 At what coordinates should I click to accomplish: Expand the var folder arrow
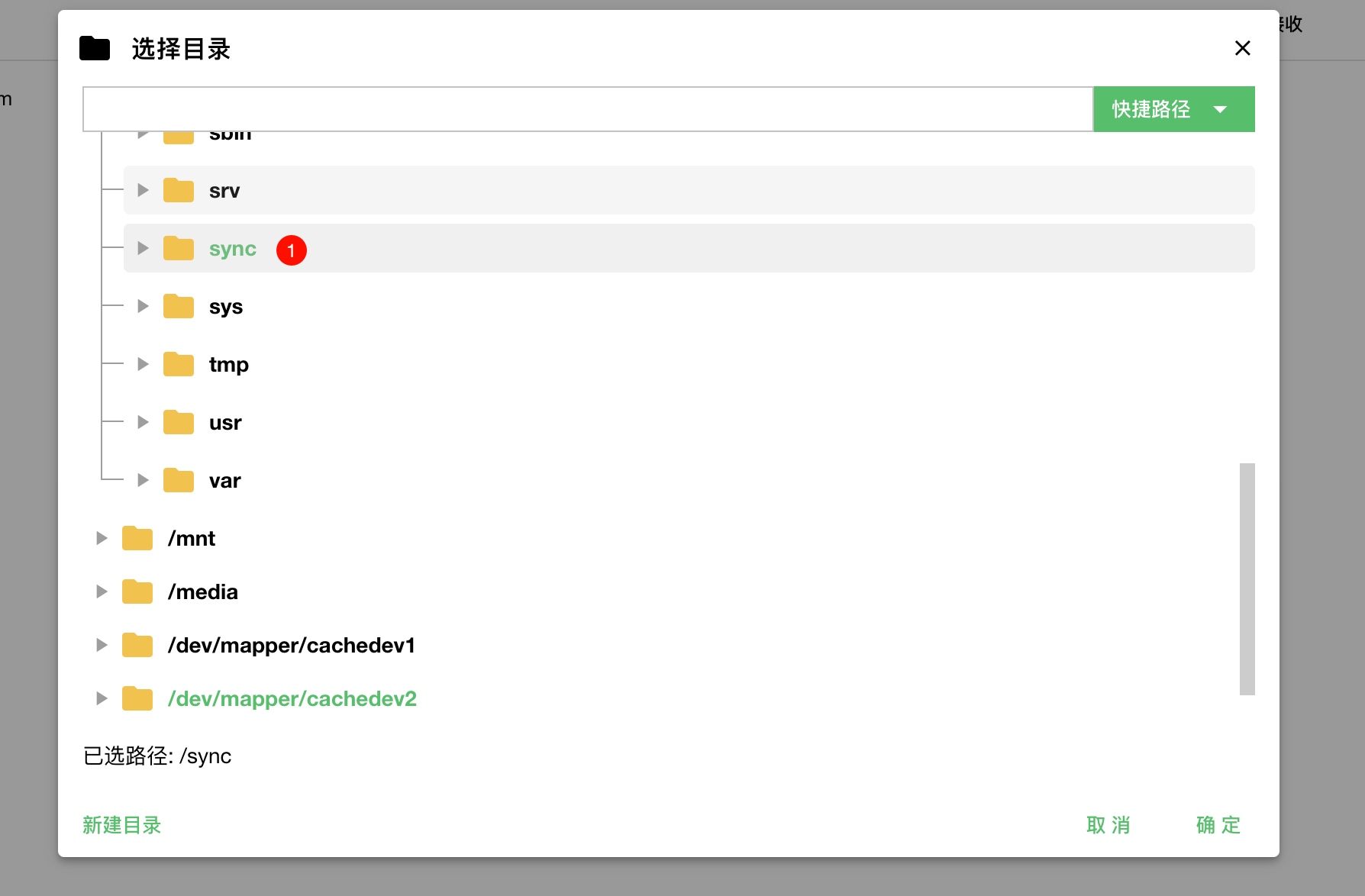click(x=143, y=480)
